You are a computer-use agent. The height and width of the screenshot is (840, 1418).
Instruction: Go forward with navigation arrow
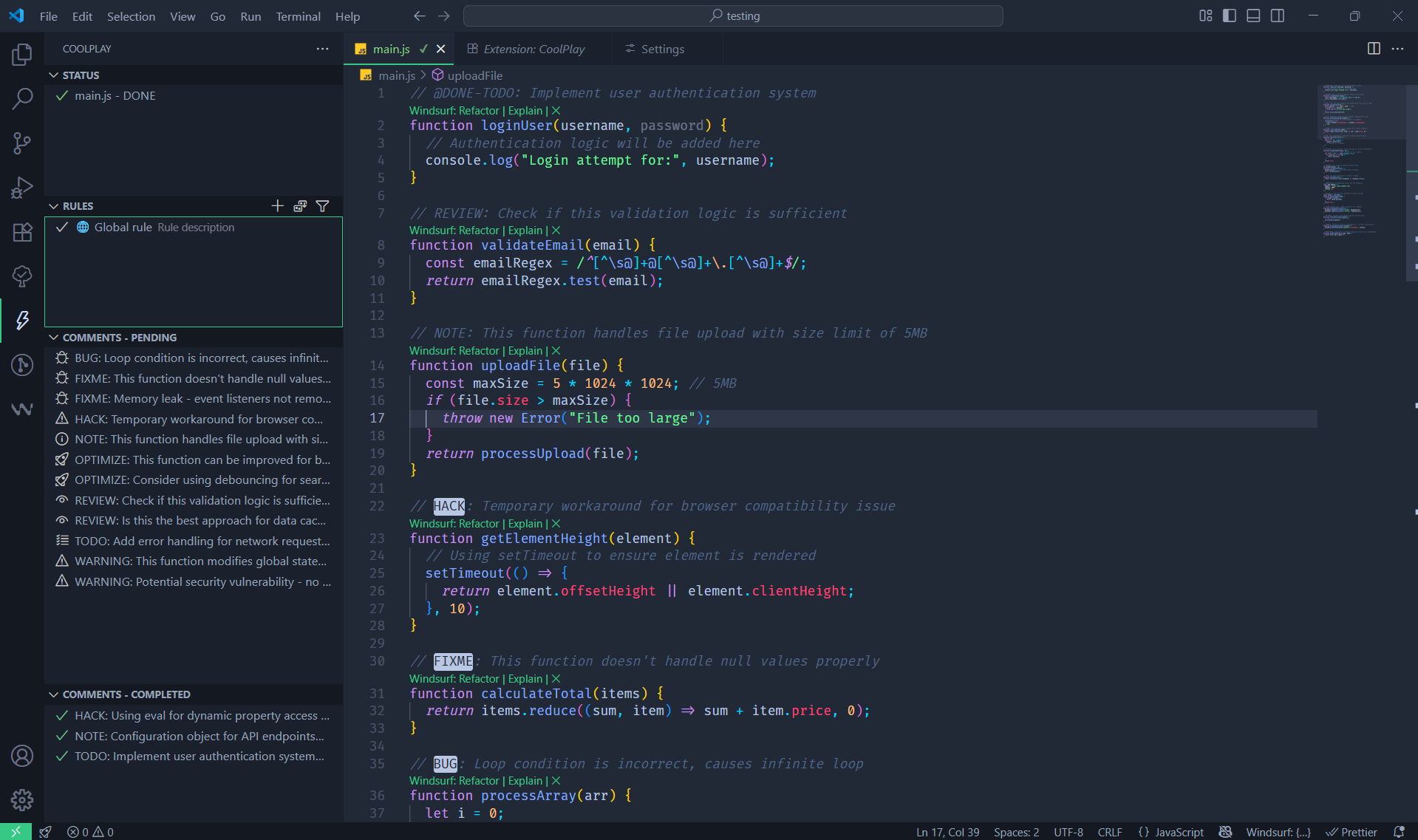[x=444, y=16]
